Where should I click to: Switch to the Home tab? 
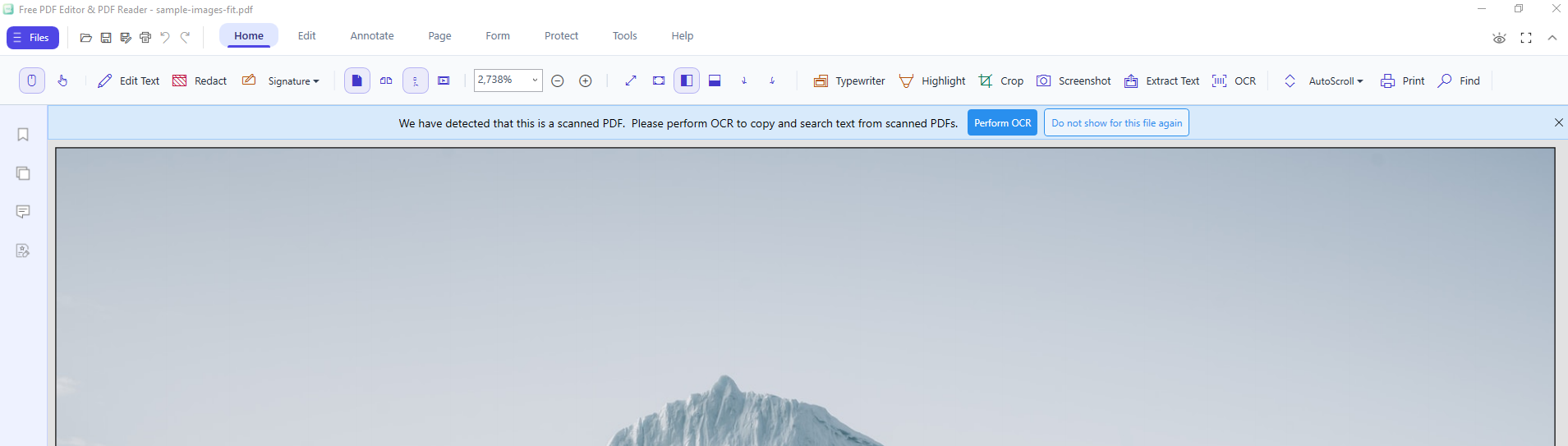pyautogui.click(x=249, y=36)
